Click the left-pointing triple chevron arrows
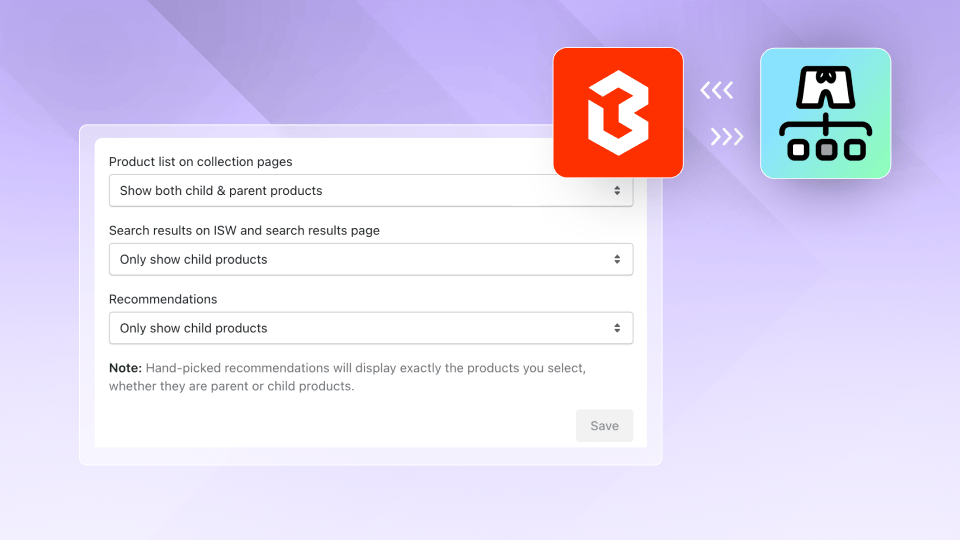The width and height of the screenshot is (960, 540). pos(716,91)
